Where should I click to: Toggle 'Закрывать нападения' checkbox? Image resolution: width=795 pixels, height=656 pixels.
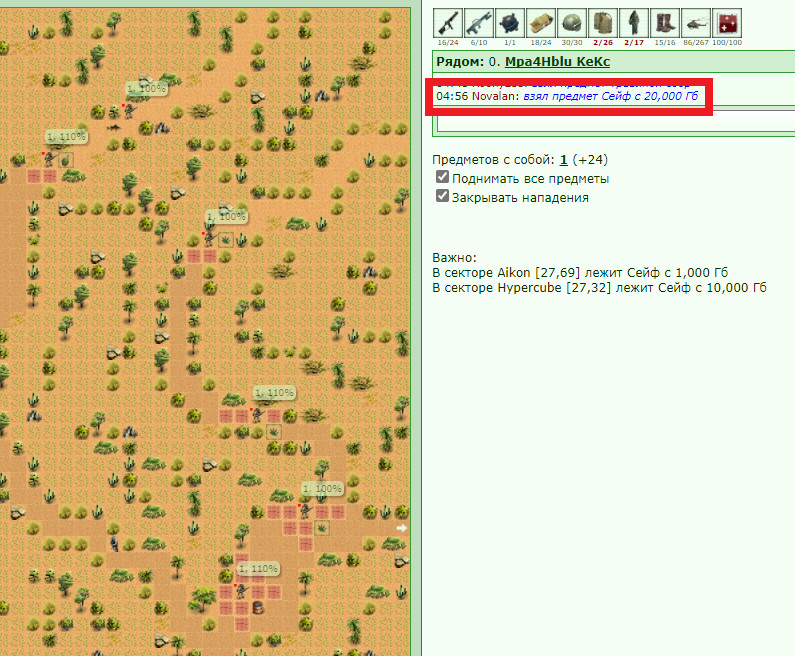pos(442,196)
